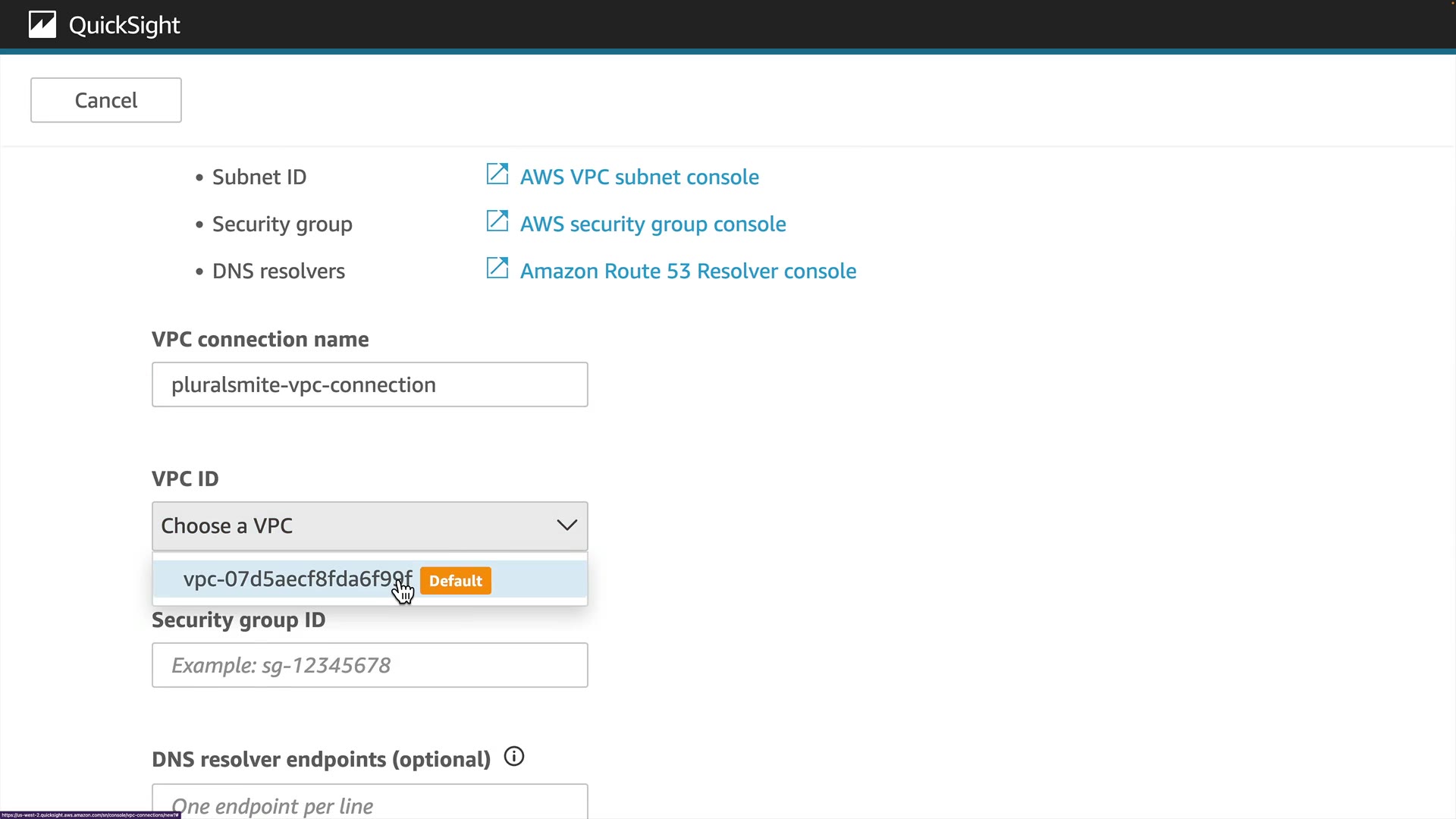Click external-link icon beside VPC subnet console

point(497,174)
